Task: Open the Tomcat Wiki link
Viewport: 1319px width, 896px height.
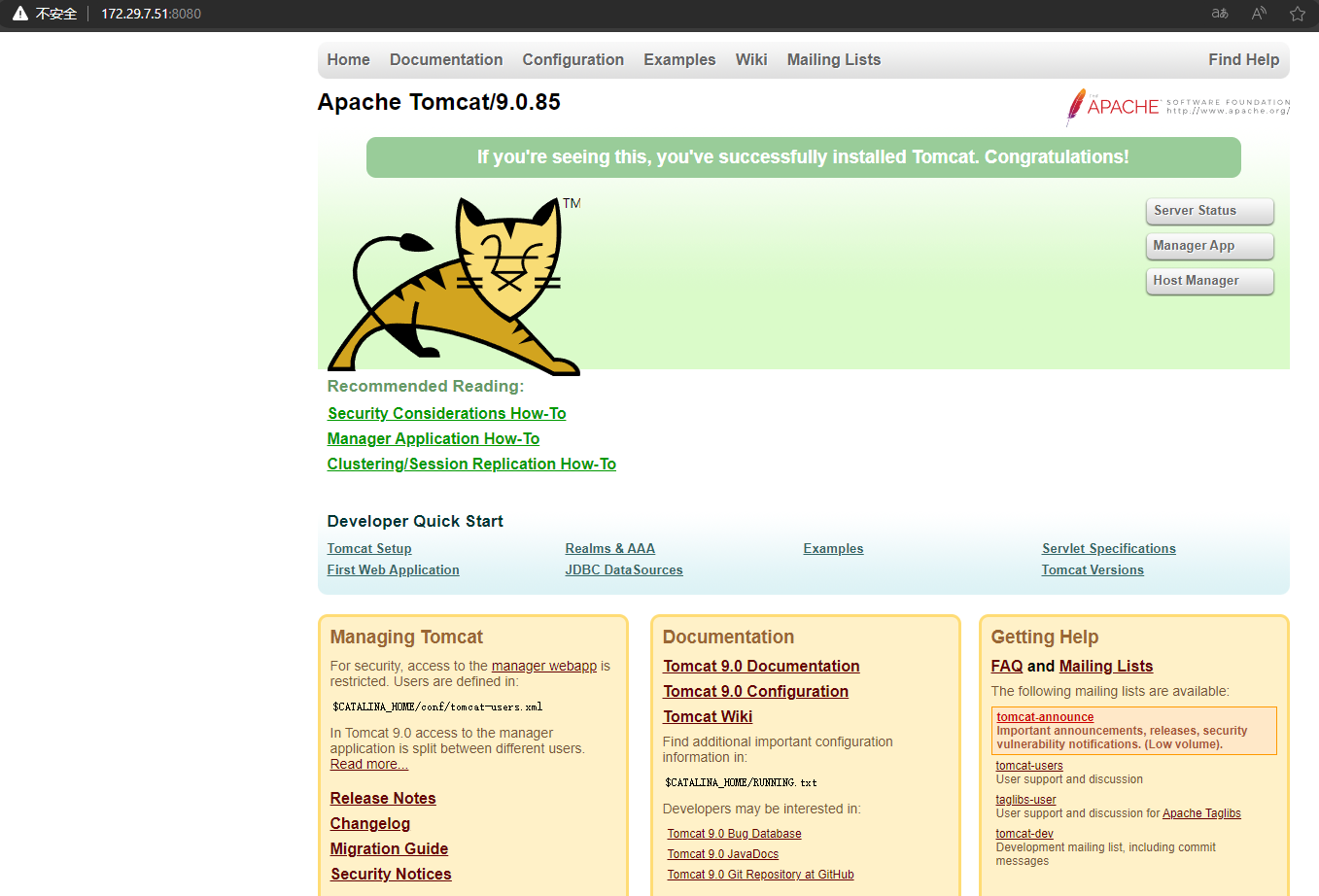Action: pyautogui.click(x=708, y=717)
